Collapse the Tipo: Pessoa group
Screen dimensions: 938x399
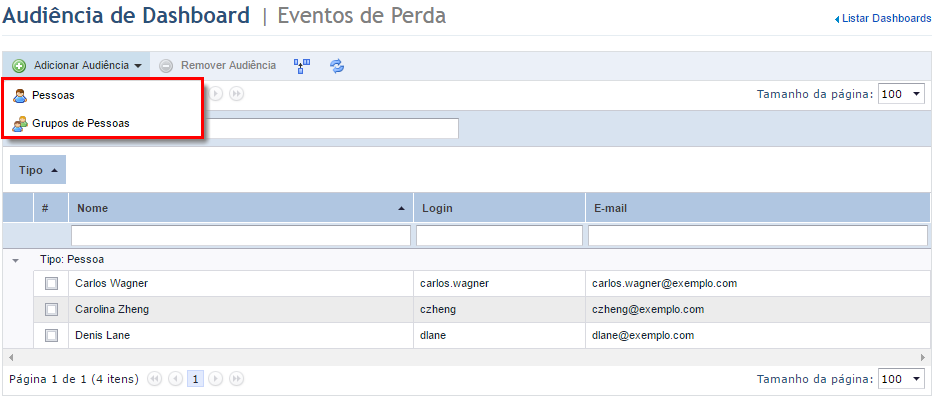(16, 260)
